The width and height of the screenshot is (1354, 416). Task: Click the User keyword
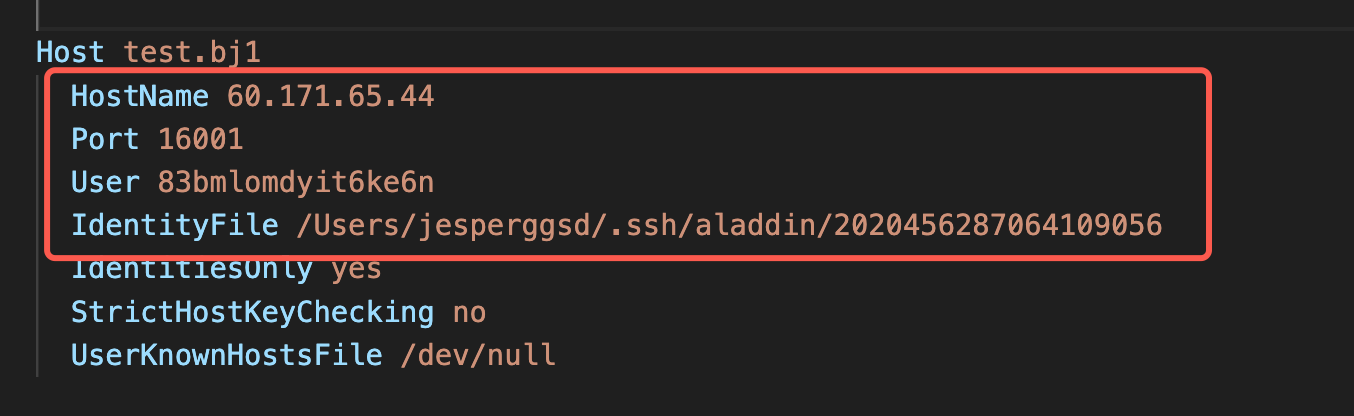click(x=105, y=182)
